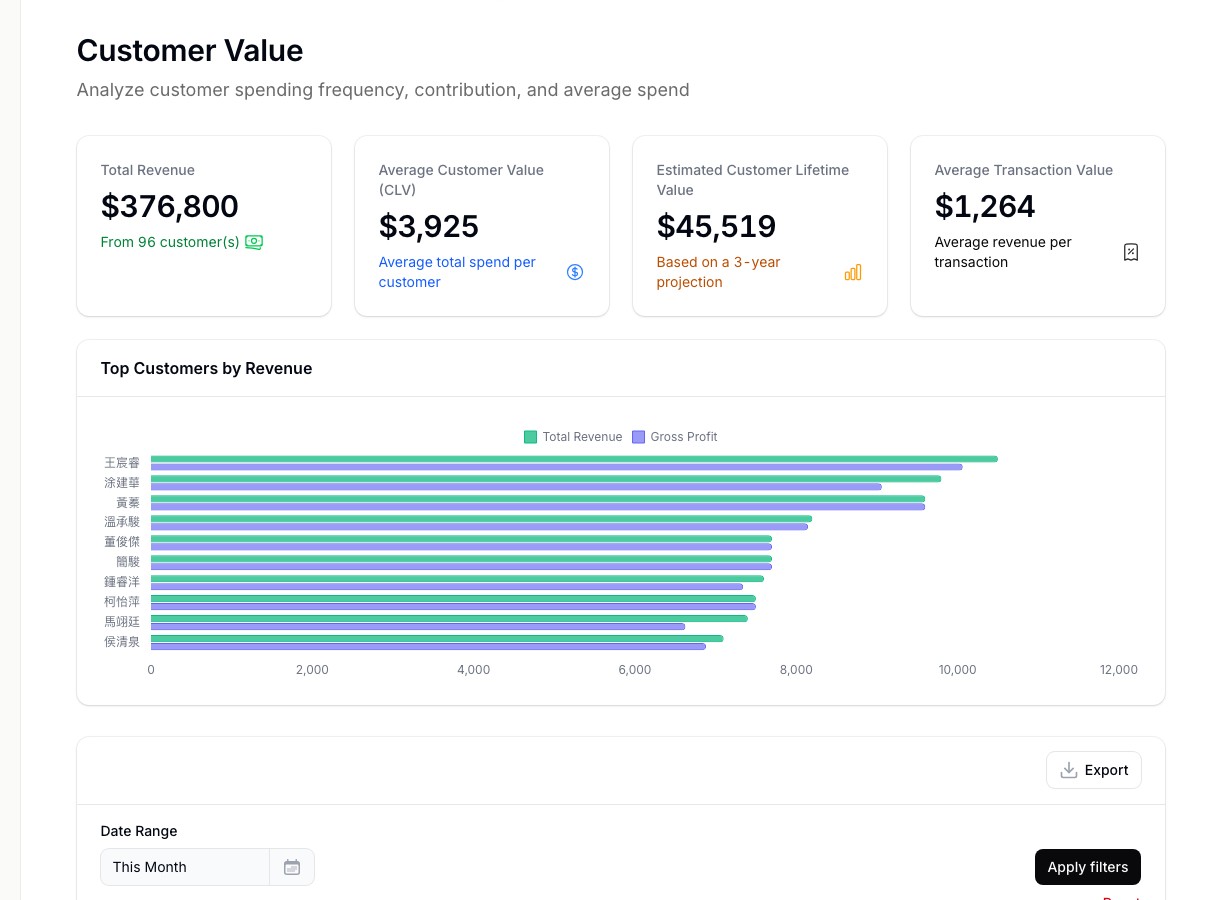This screenshot has width=1220, height=900.
Task: Click the receipt icon on Average Transaction Value card
Action: click(1131, 252)
